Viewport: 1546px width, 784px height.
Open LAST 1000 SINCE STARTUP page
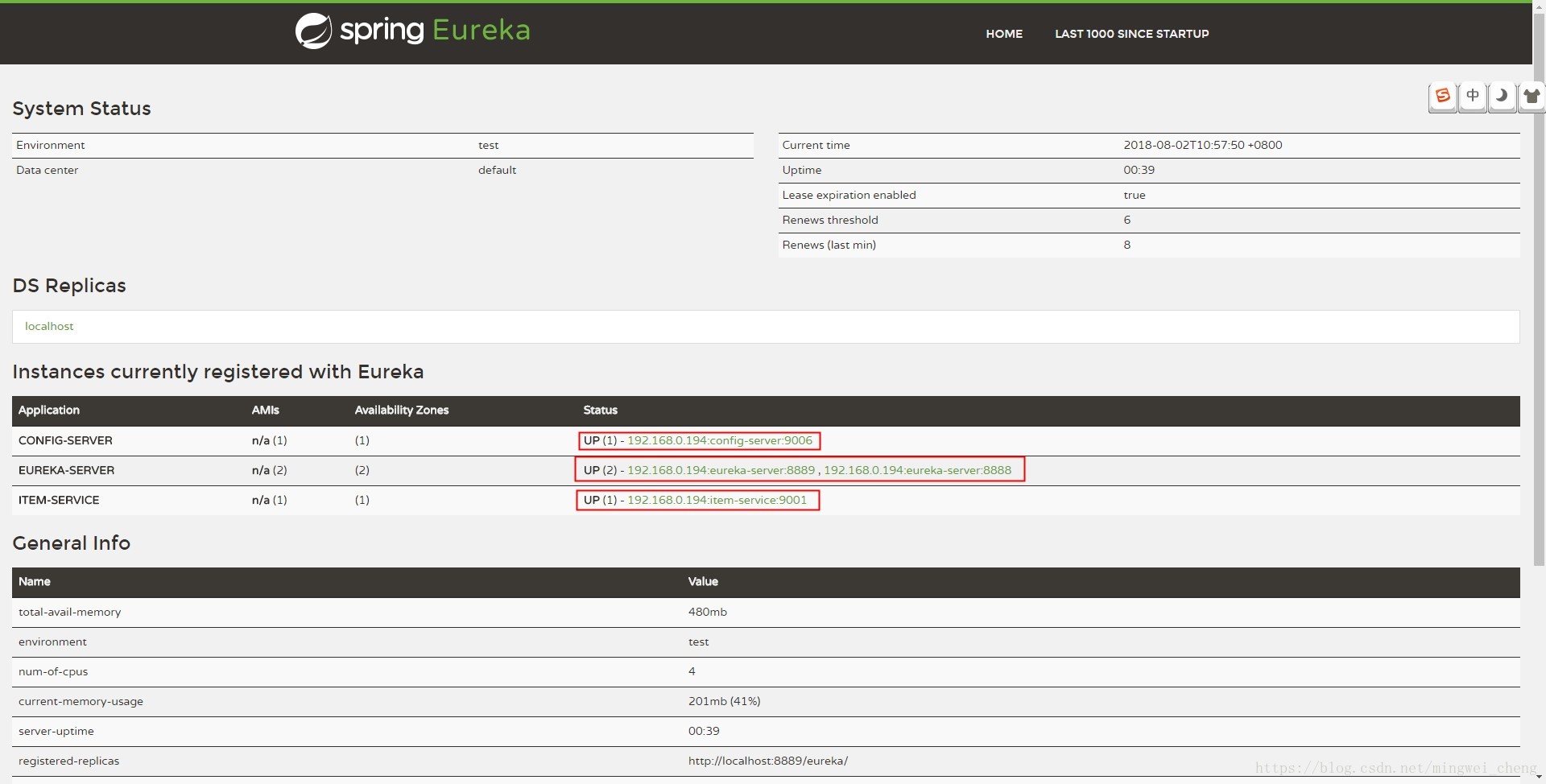(x=1131, y=34)
